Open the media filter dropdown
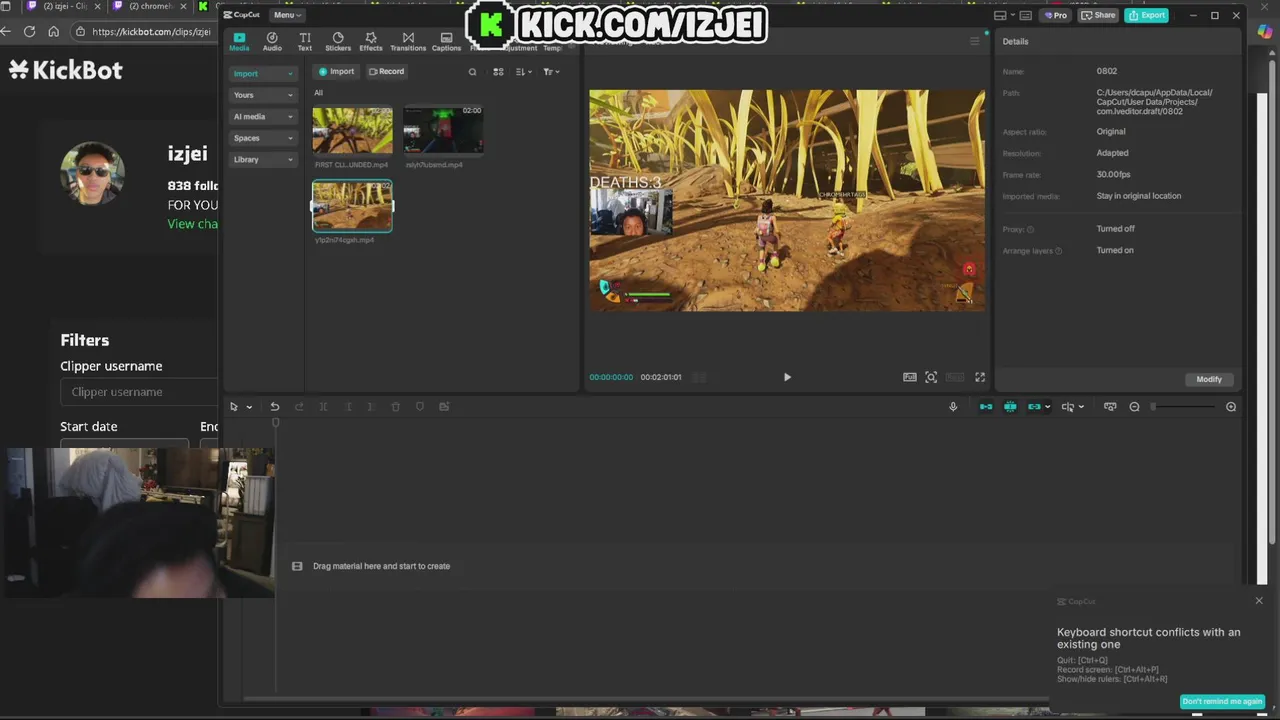The image size is (1280, 720). click(x=551, y=72)
